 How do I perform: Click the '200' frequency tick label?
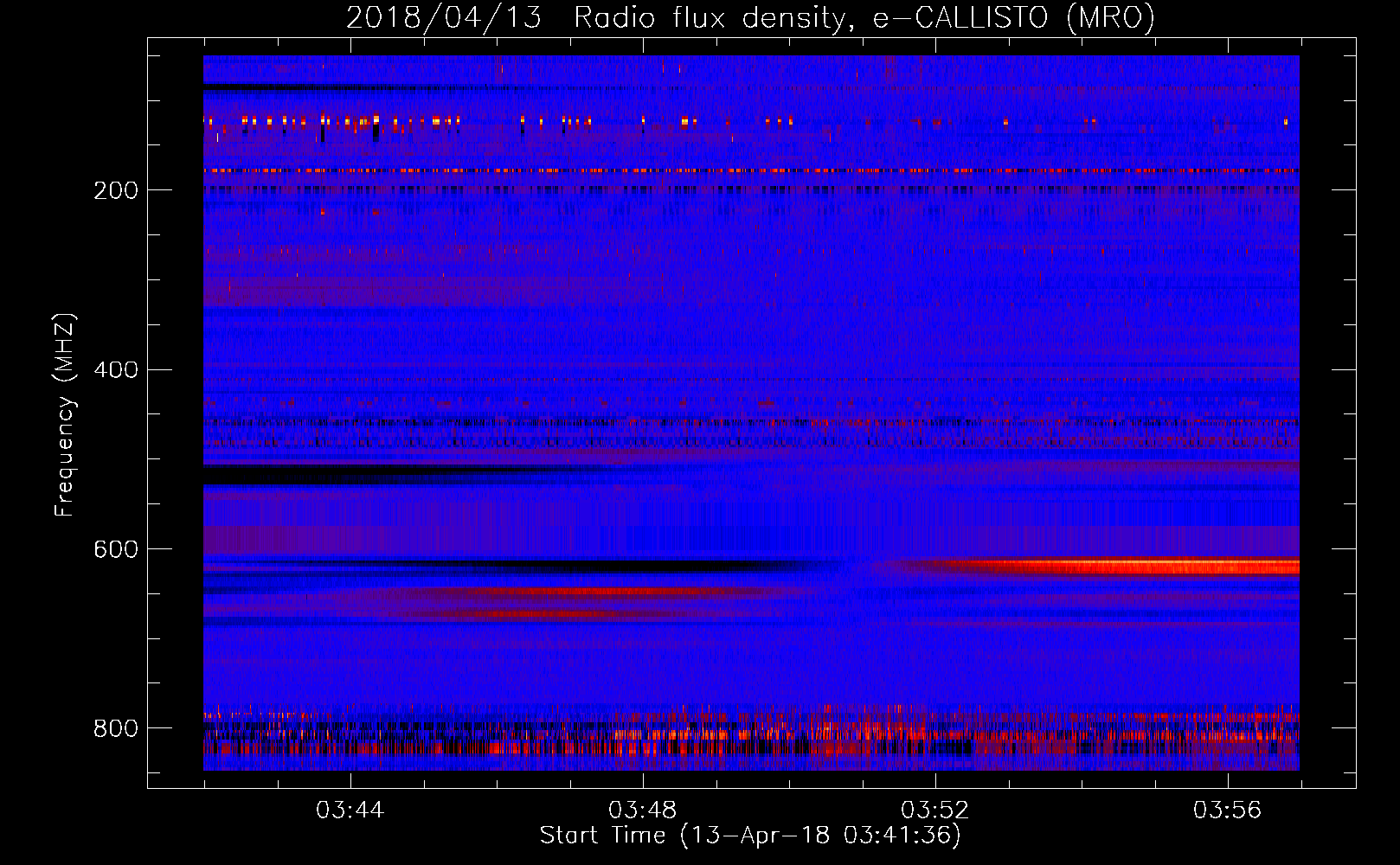pyautogui.click(x=116, y=190)
